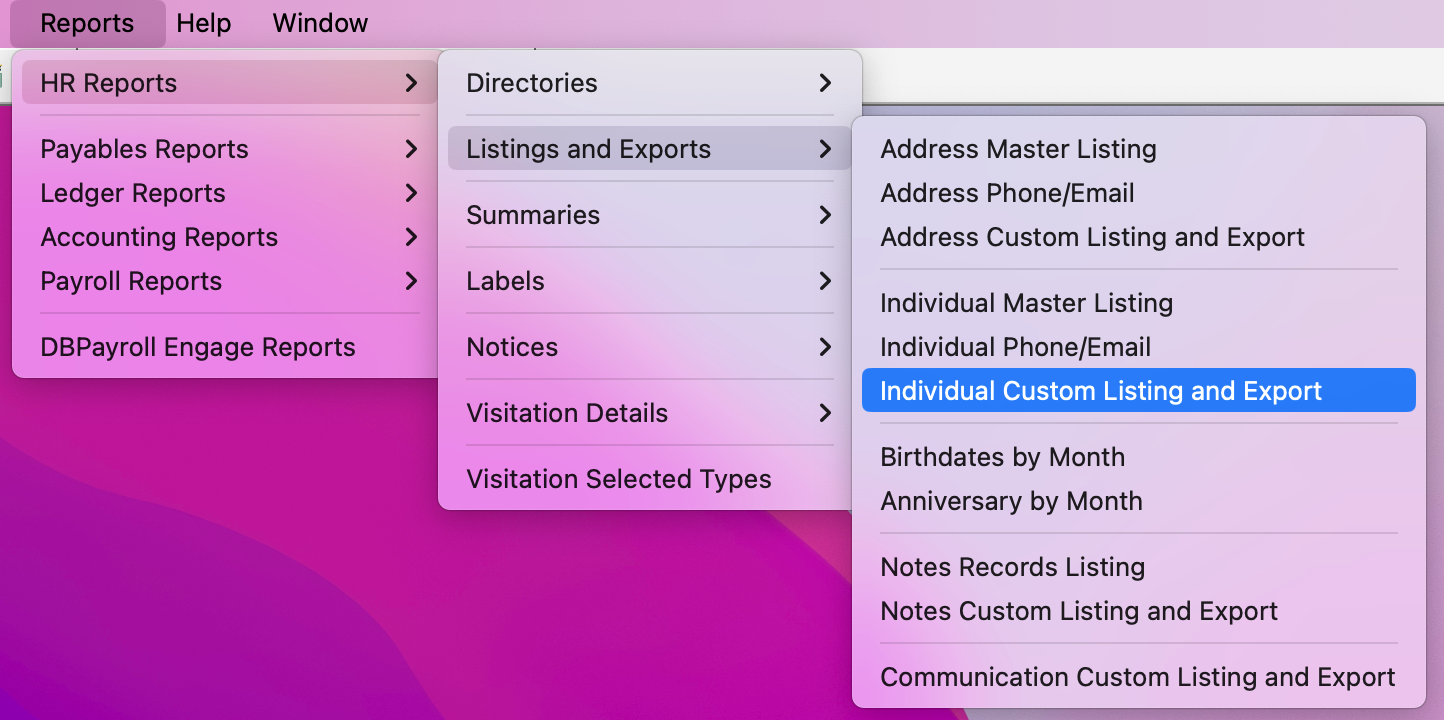Expand Accounting Reports submenu

228,237
